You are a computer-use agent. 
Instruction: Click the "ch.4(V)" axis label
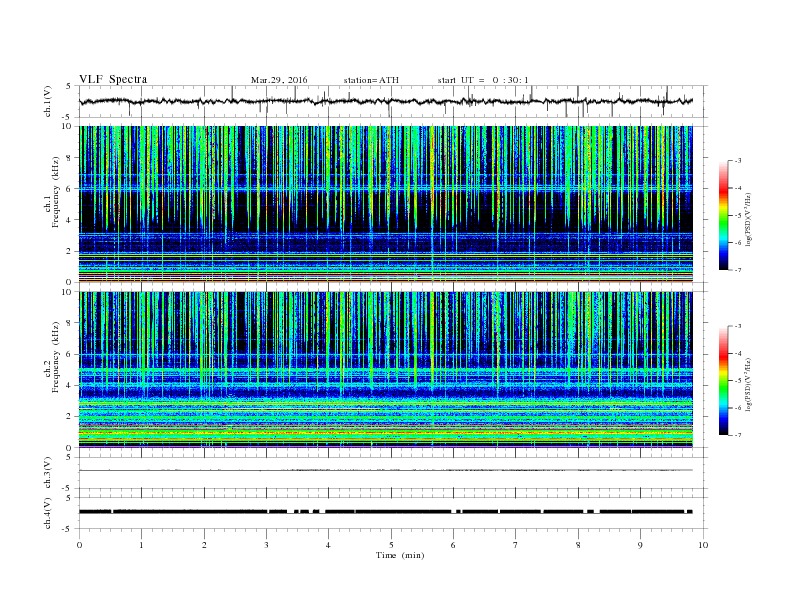click(x=48, y=513)
